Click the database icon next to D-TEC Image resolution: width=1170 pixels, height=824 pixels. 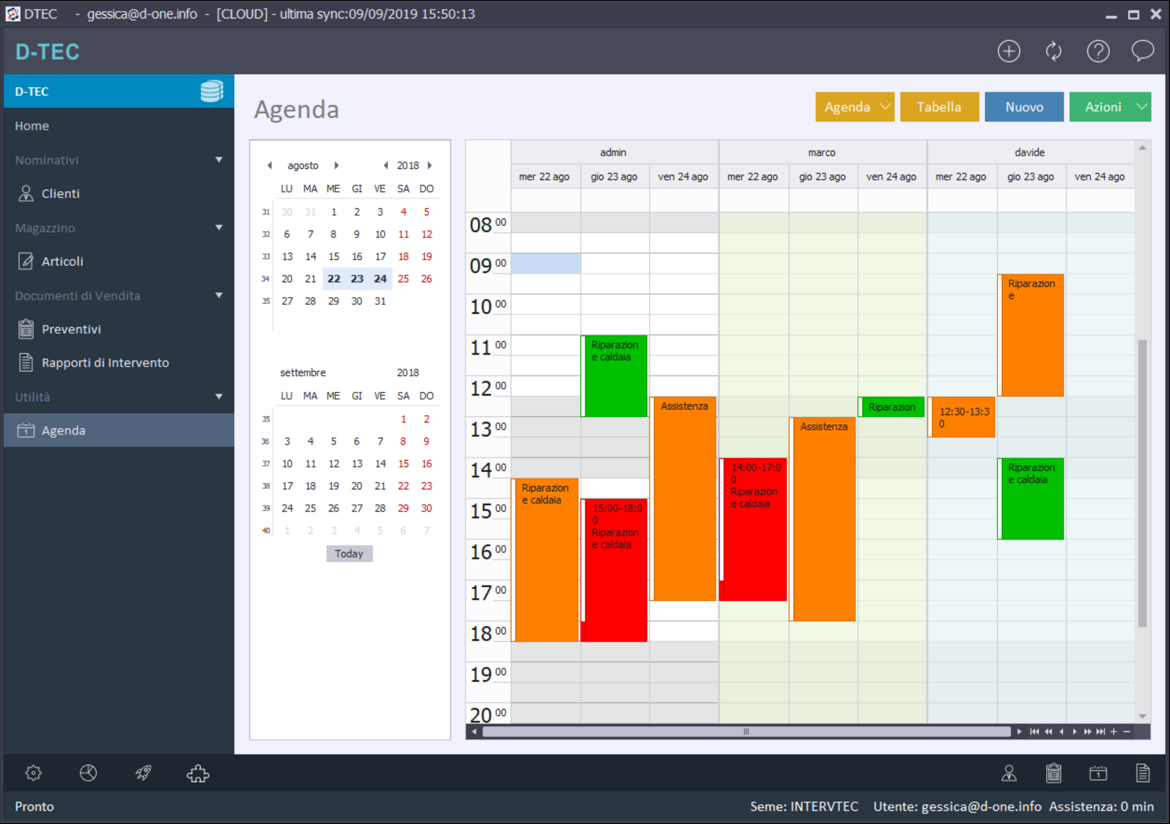pyautogui.click(x=211, y=91)
